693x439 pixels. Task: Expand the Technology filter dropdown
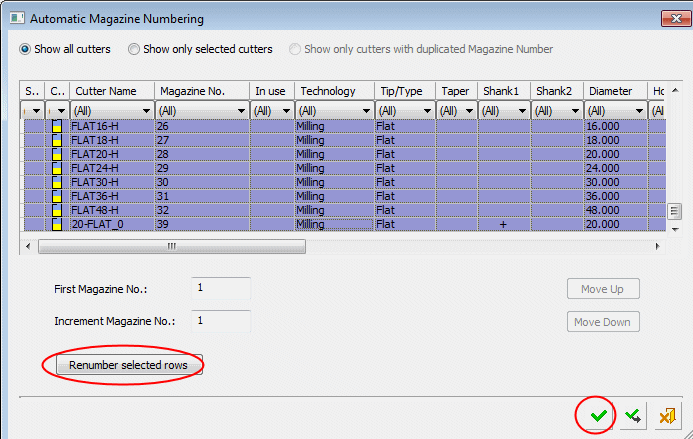[366, 111]
